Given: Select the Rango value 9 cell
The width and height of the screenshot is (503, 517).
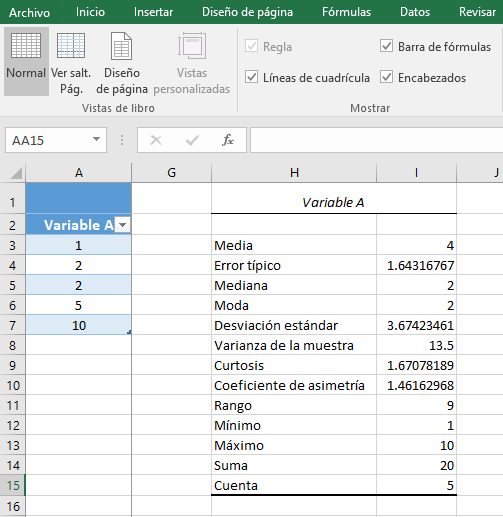Looking at the screenshot, I should [416, 405].
